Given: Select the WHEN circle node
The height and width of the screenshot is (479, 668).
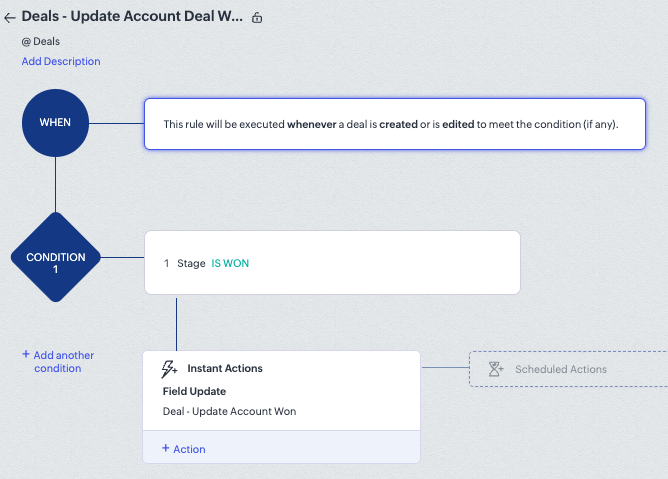Looking at the screenshot, I should click(x=55, y=123).
